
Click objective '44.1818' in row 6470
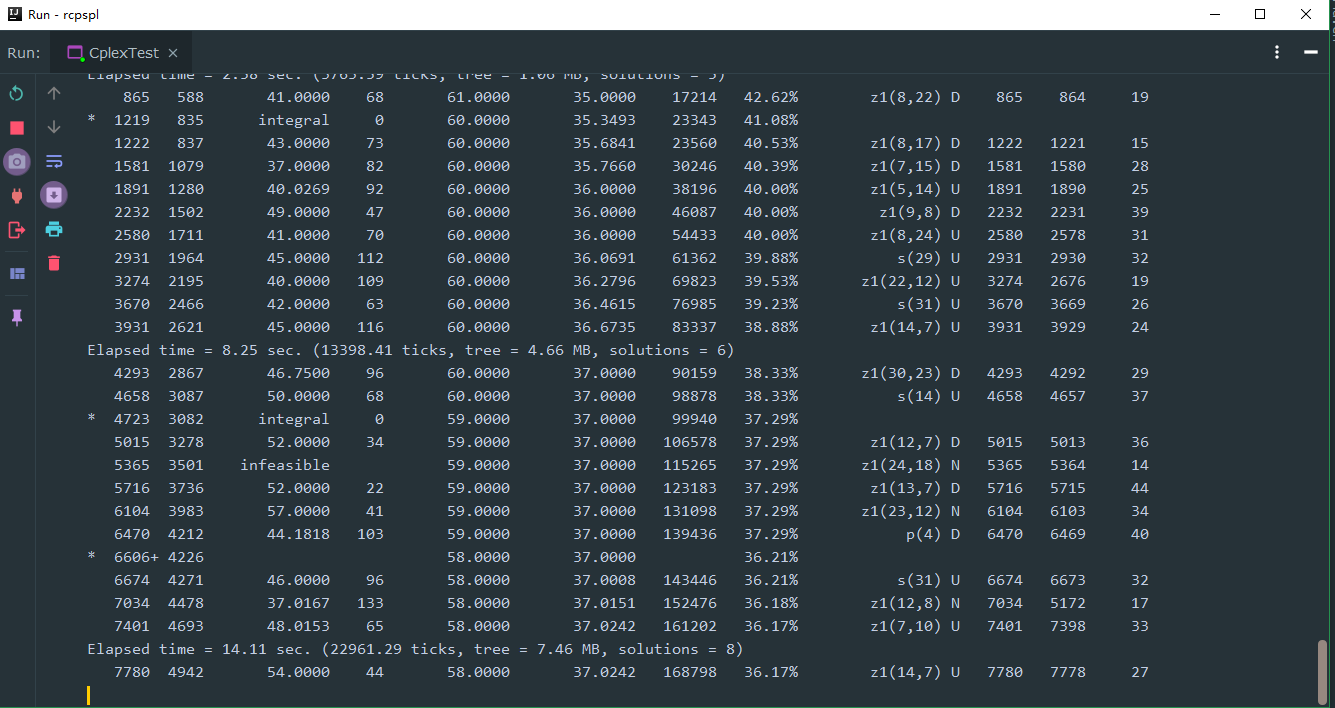(298, 534)
